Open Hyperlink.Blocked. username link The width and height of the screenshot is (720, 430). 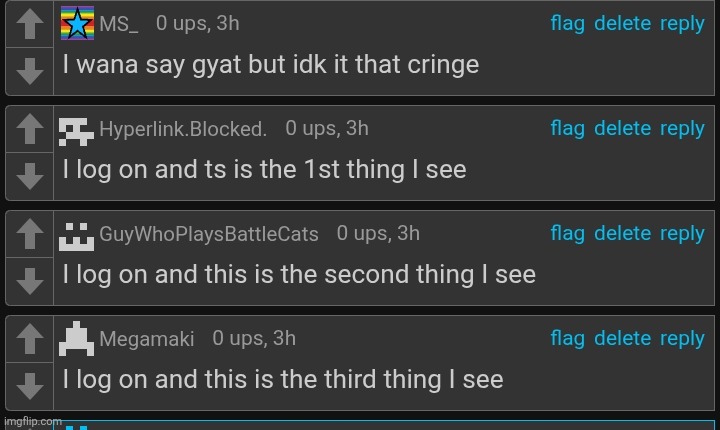(x=183, y=129)
